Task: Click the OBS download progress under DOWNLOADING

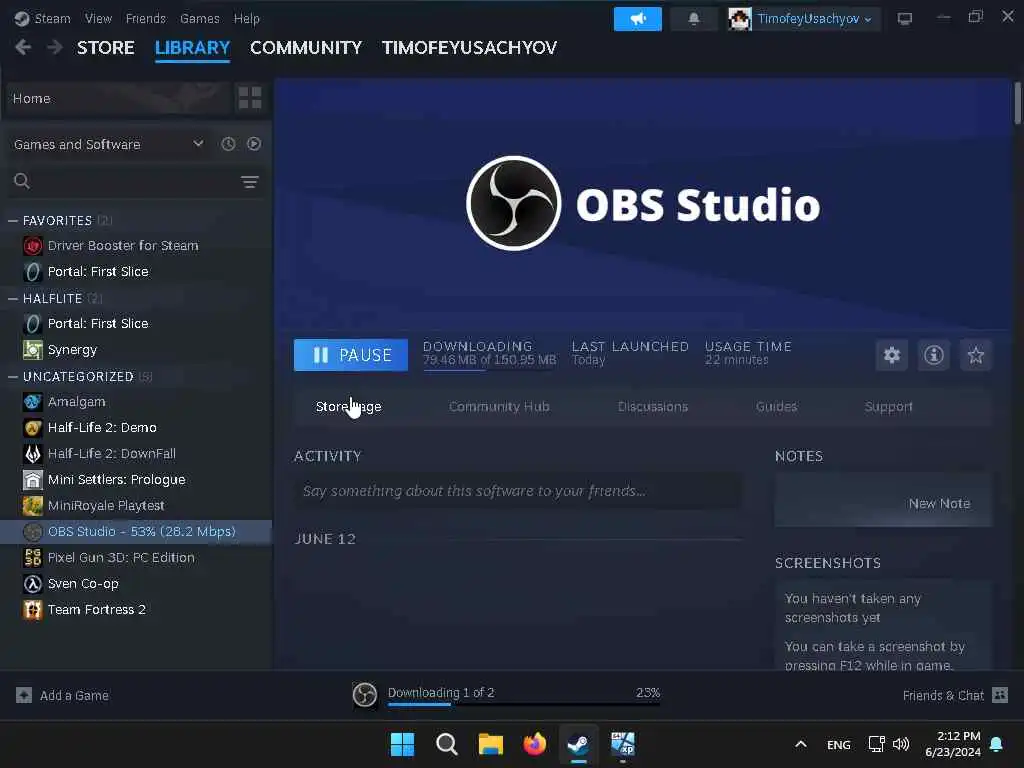Action: coord(490,370)
